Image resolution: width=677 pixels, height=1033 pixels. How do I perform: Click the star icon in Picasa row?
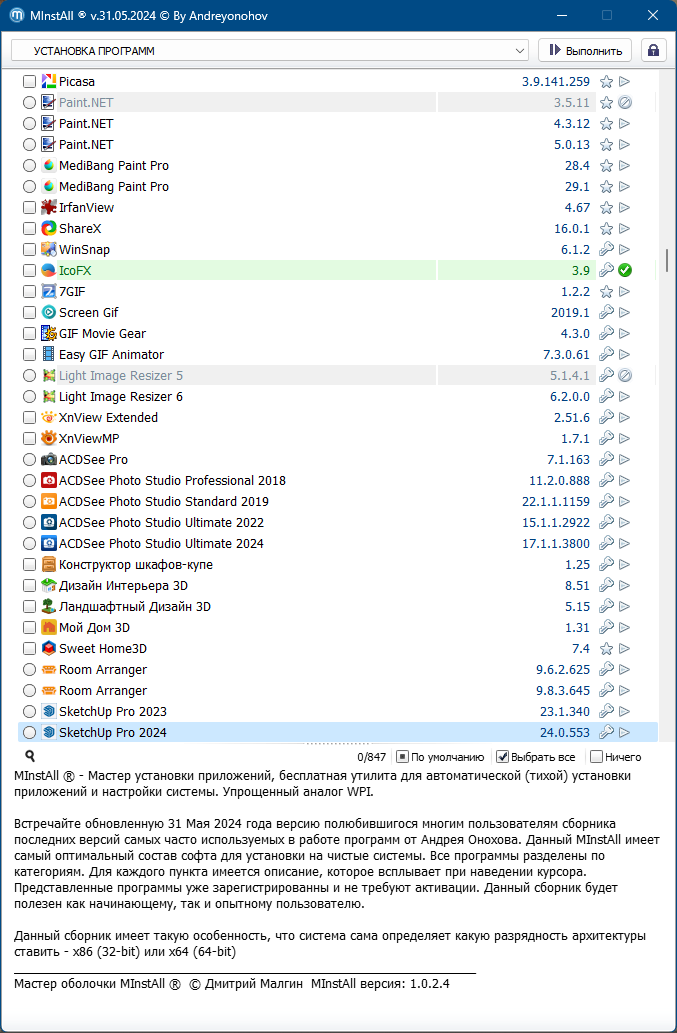[x=607, y=82]
